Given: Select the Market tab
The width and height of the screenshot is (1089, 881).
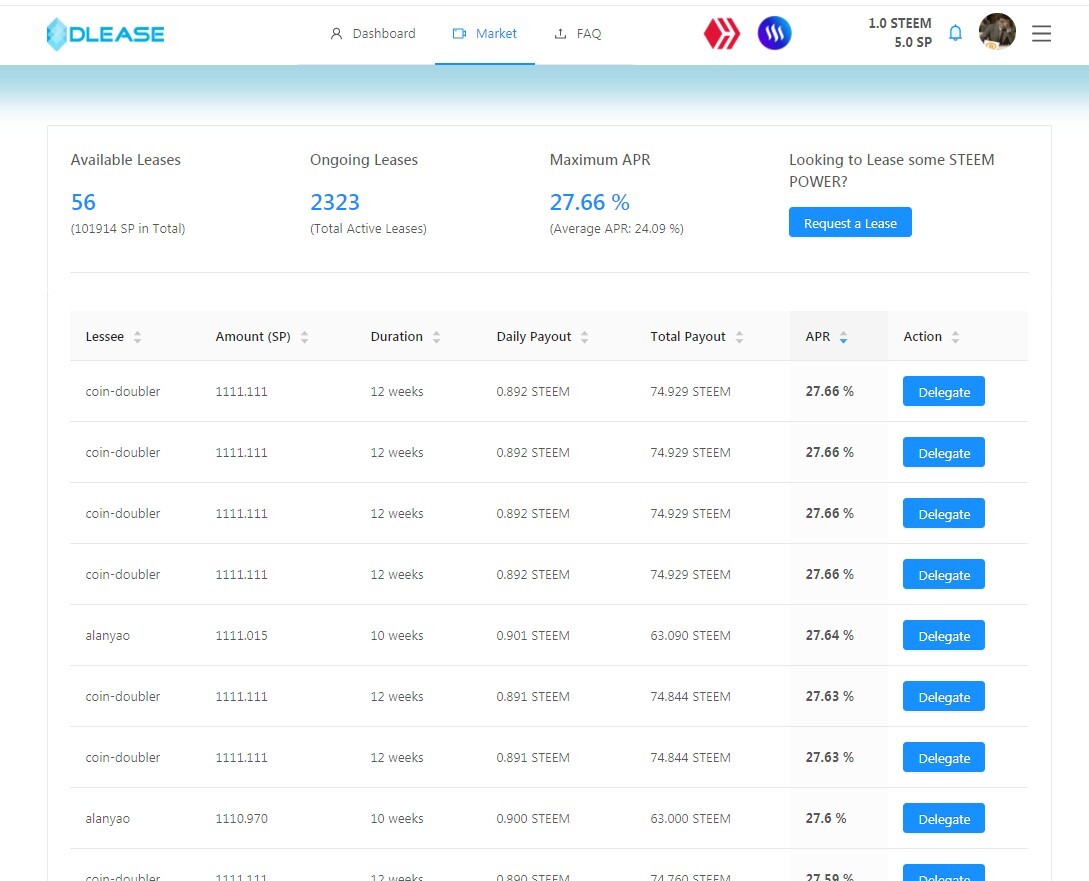Looking at the screenshot, I should (485, 33).
